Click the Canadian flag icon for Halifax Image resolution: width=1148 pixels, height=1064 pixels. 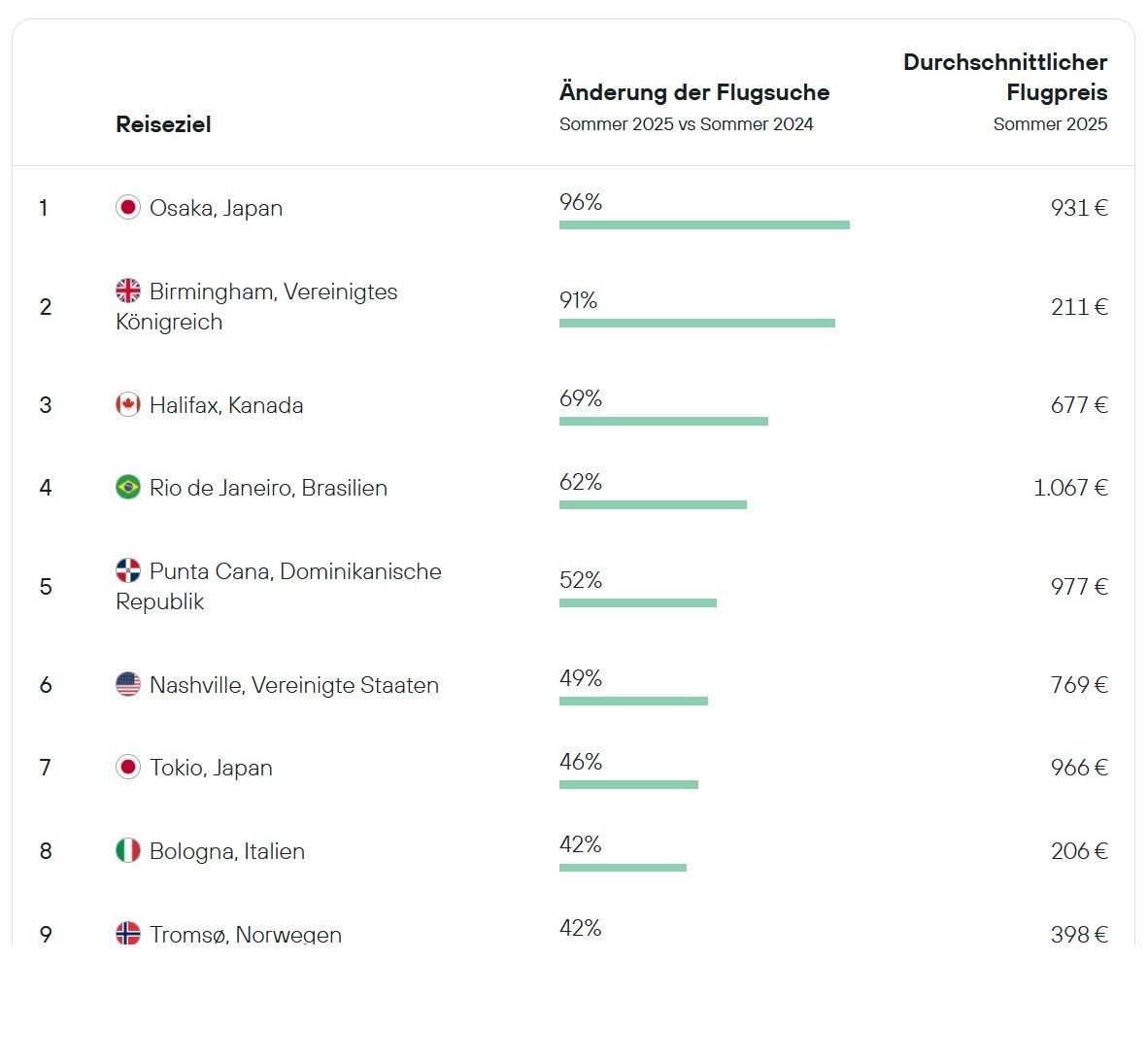coord(128,405)
